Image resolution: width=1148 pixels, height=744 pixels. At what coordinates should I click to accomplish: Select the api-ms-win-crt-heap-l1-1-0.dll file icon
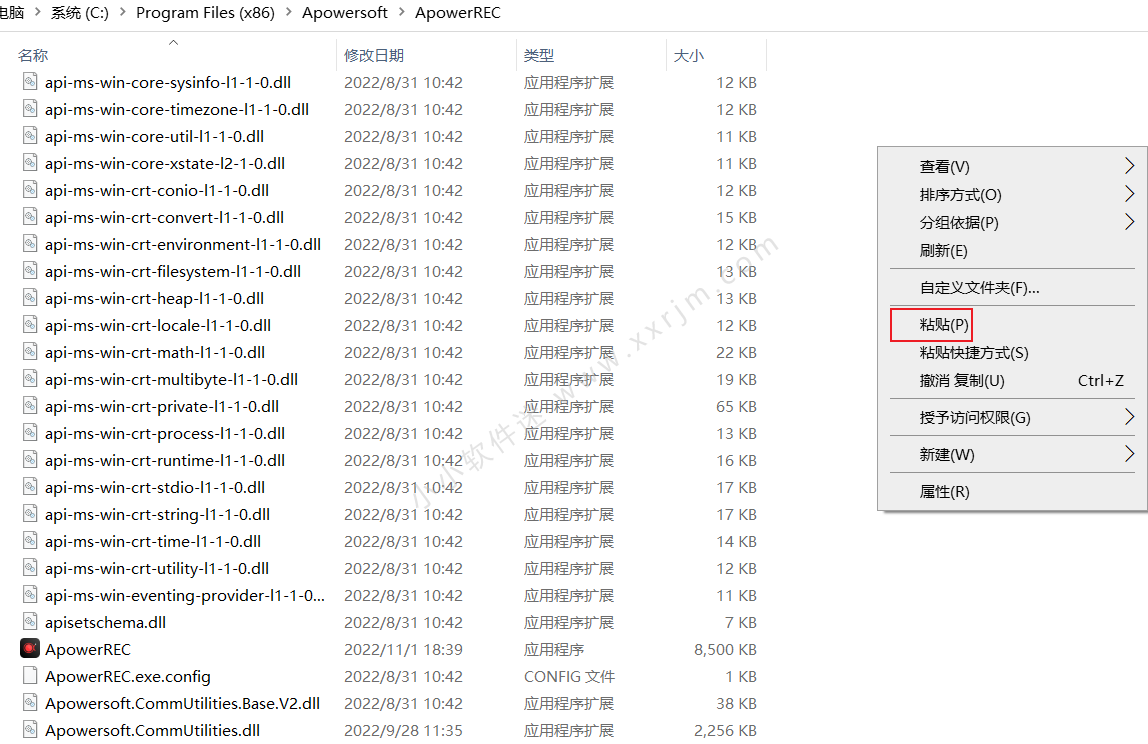30,298
